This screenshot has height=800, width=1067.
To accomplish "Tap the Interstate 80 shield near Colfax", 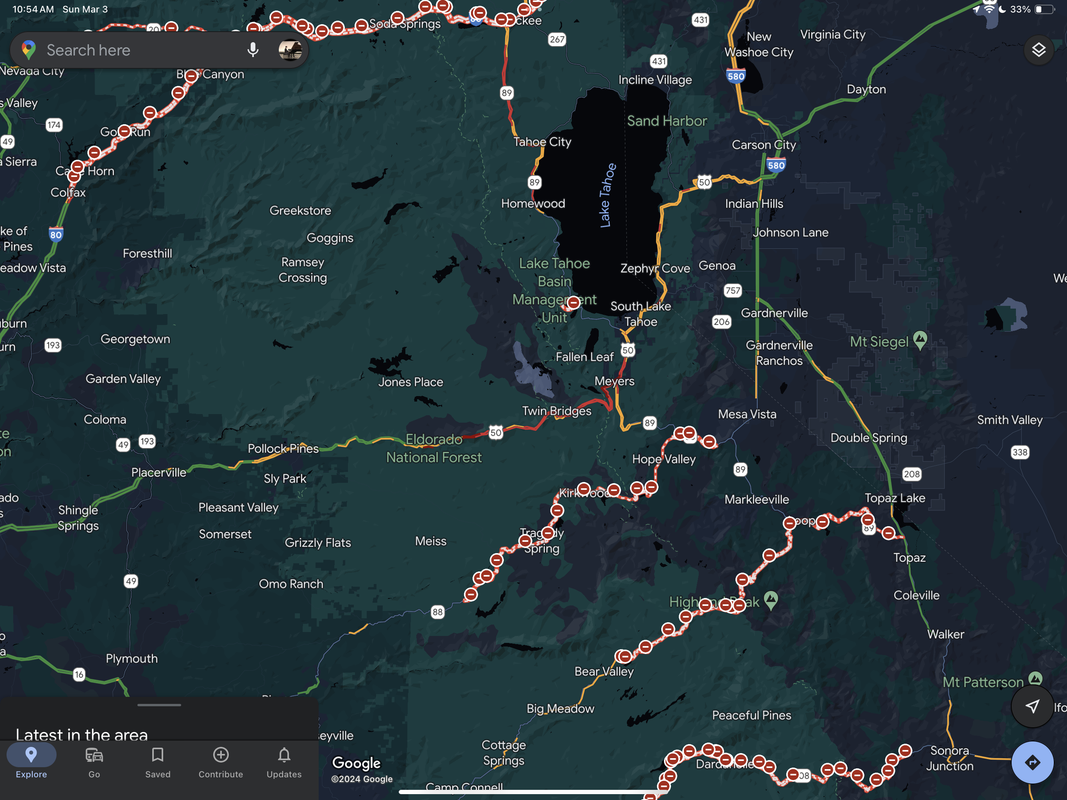I will pyautogui.click(x=56, y=235).
